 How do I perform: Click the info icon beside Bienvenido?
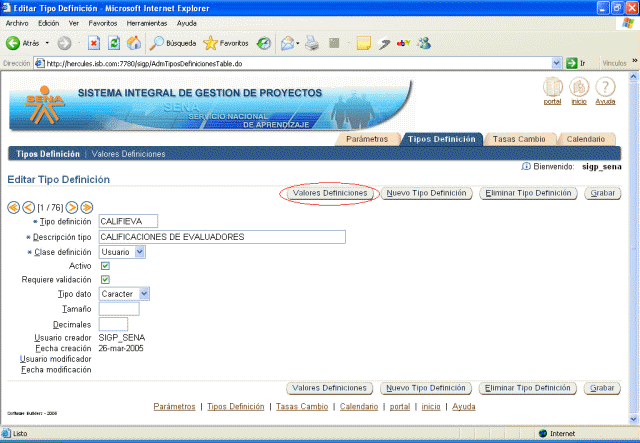(x=526, y=166)
